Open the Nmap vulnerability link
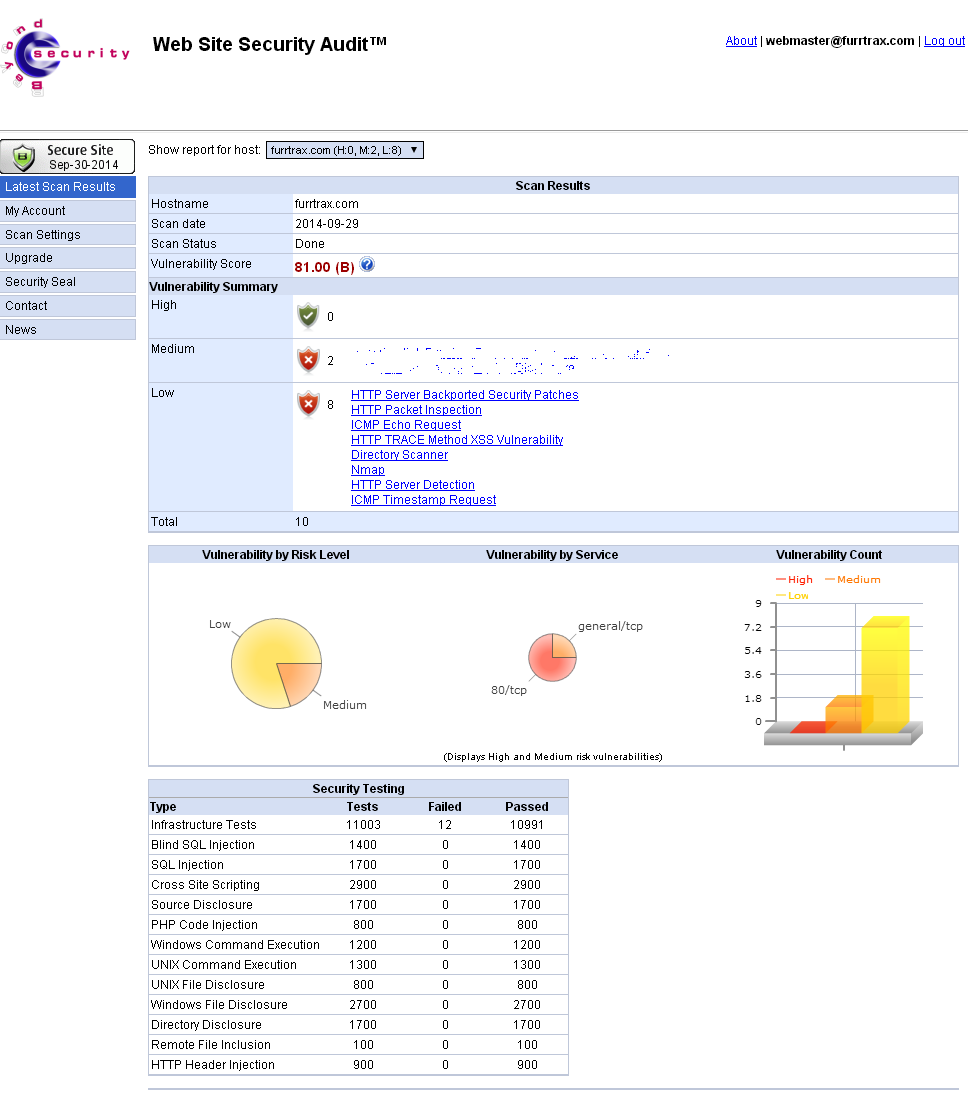968x1099 pixels. coord(368,470)
